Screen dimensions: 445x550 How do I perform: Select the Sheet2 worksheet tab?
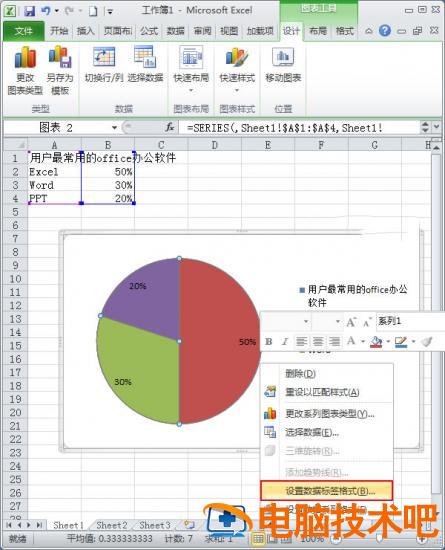coord(112,525)
